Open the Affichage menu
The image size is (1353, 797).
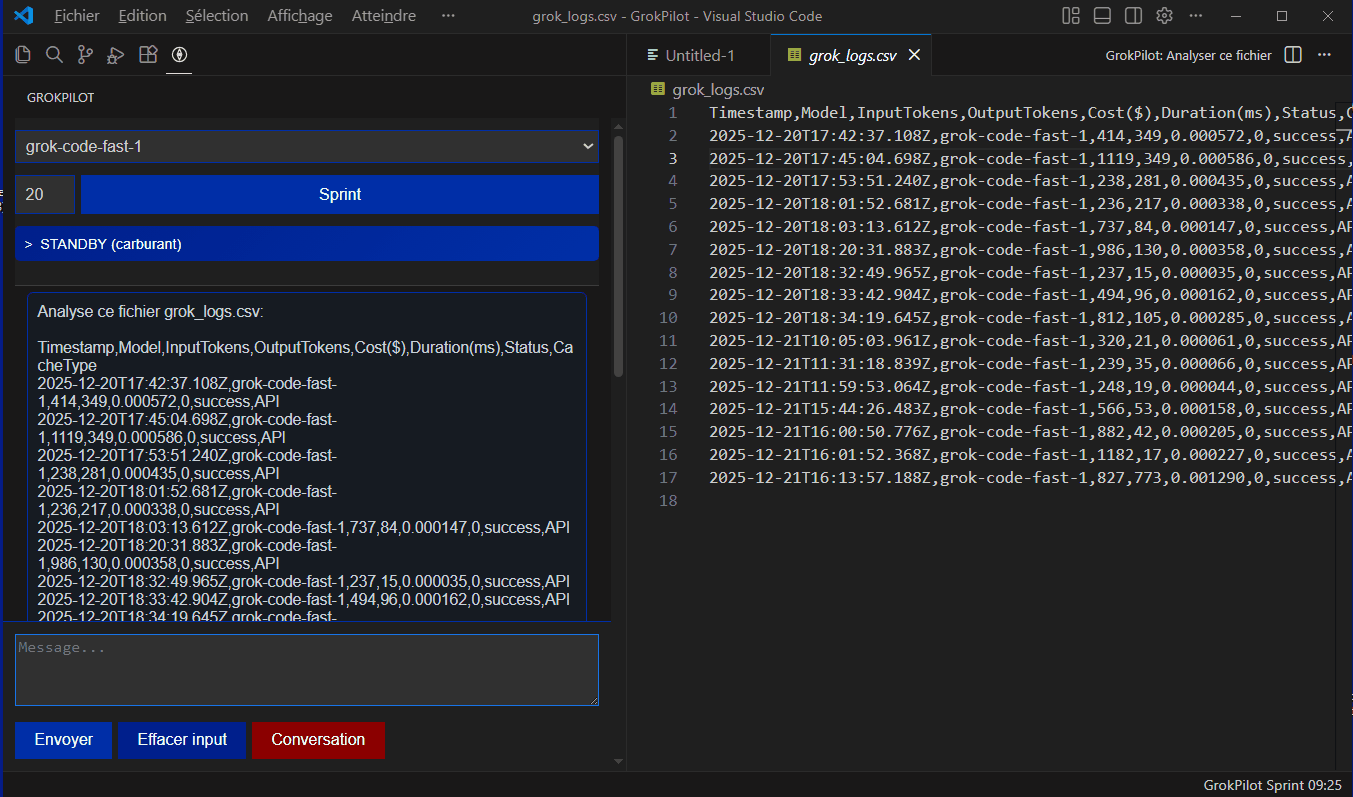(298, 15)
